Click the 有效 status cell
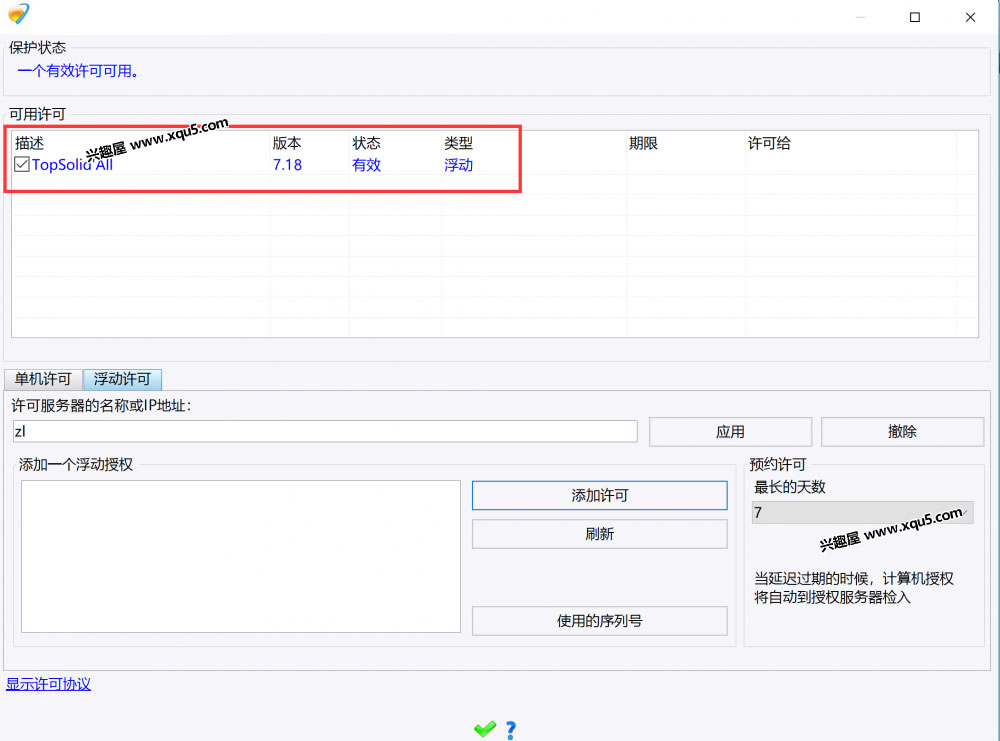 pos(367,165)
